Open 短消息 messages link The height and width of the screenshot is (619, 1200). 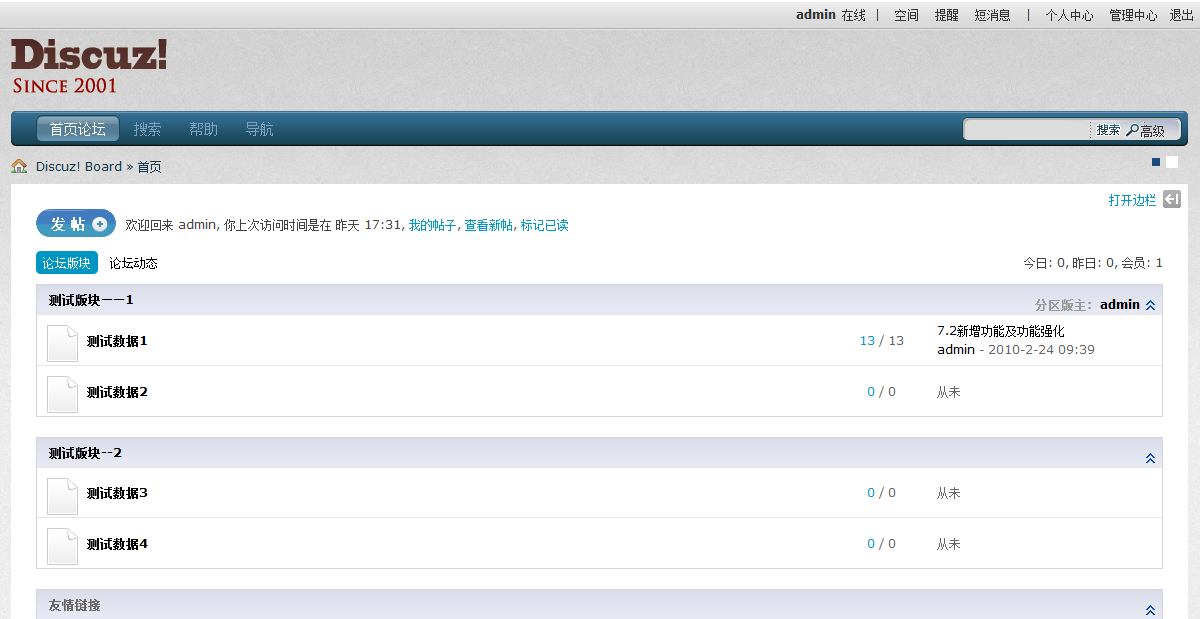(x=993, y=15)
